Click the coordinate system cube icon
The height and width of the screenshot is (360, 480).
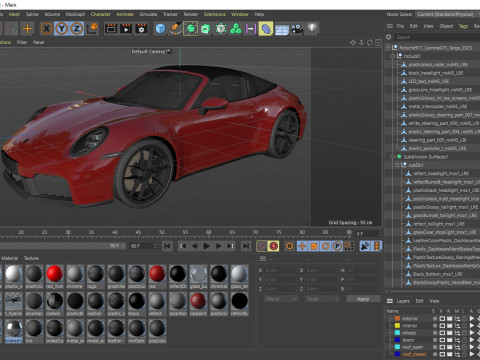(92, 28)
